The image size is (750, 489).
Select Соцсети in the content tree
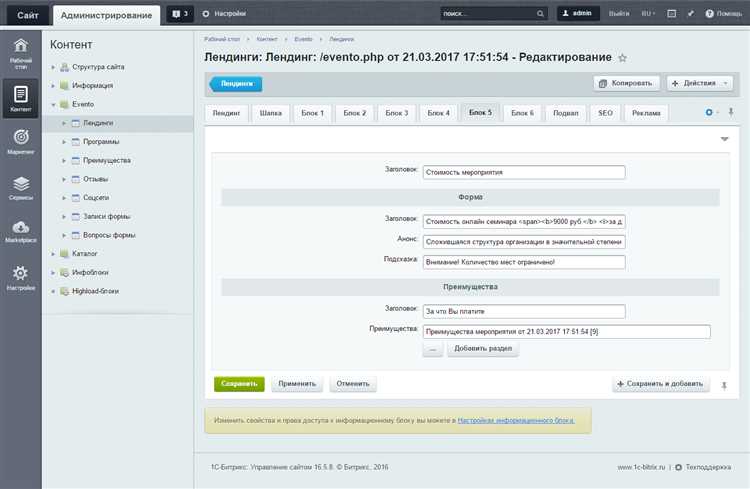[96, 198]
